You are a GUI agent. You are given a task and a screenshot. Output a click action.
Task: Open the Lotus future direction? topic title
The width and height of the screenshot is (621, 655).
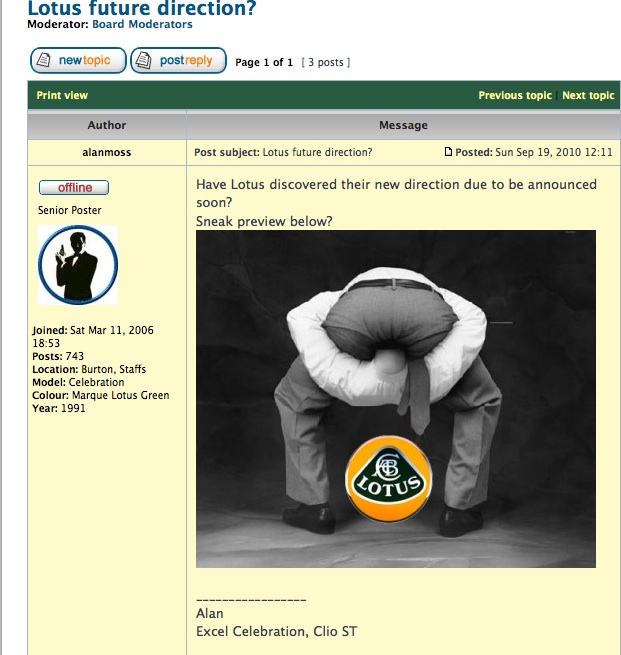click(142, 8)
